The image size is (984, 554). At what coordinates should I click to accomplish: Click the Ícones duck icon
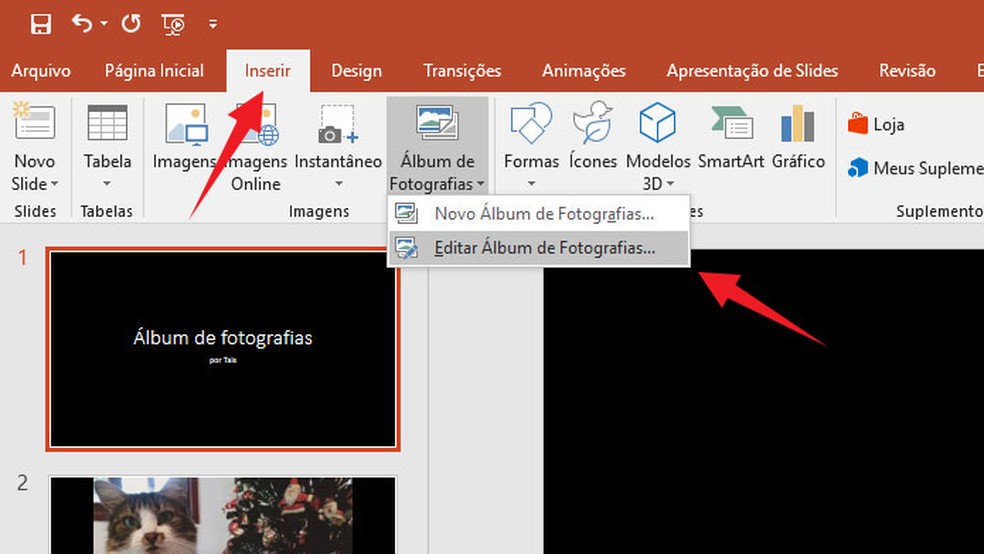(593, 122)
